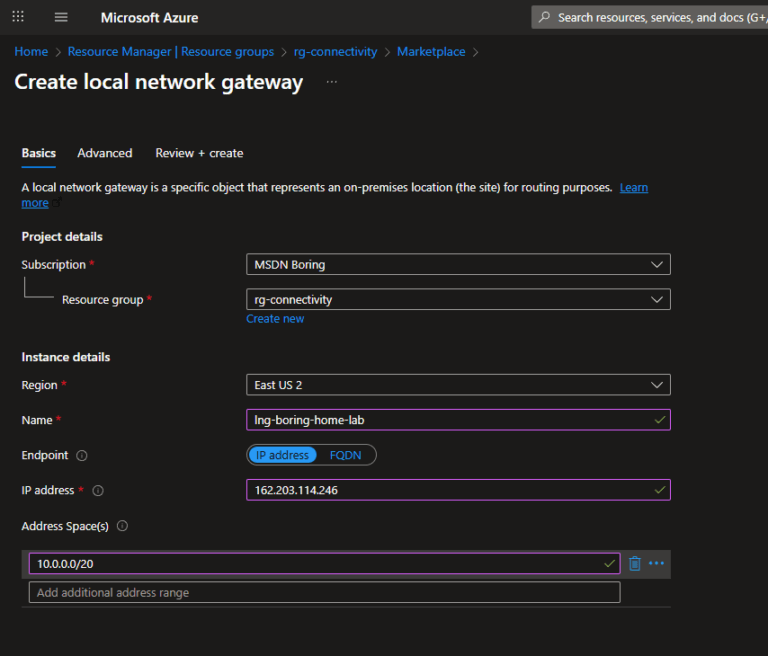Open rg-connectivity breadcrumb

pos(336,51)
